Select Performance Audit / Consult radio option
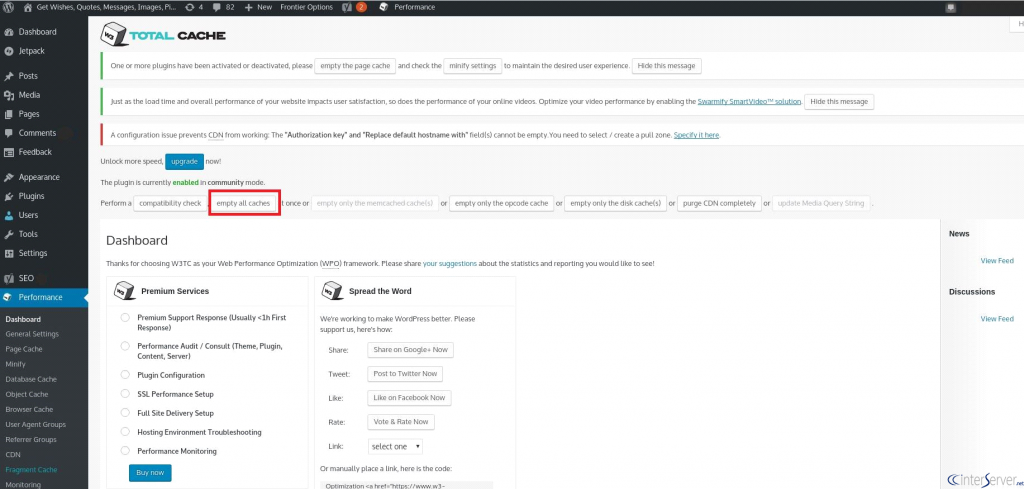Viewport: 1024px width, 489px height. [x=125, y=346]
